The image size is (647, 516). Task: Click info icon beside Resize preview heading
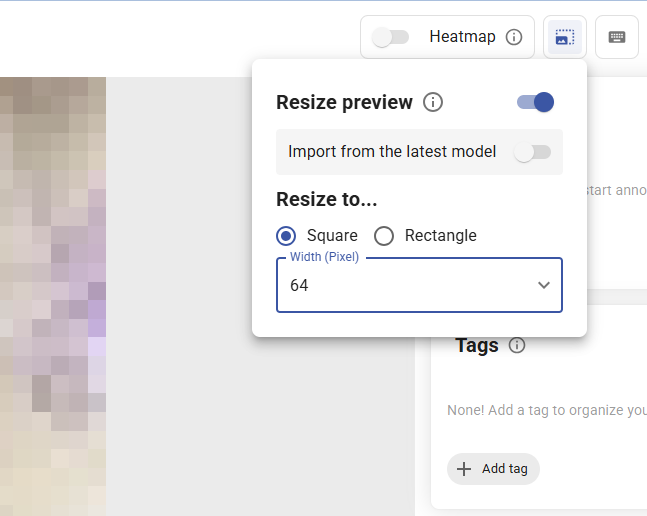click(433, 102)
